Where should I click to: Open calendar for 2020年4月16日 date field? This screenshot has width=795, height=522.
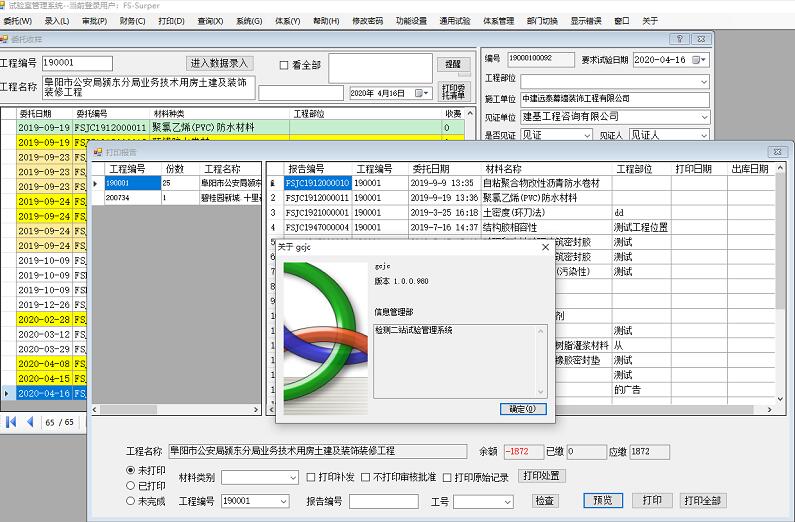pos(424,93)
